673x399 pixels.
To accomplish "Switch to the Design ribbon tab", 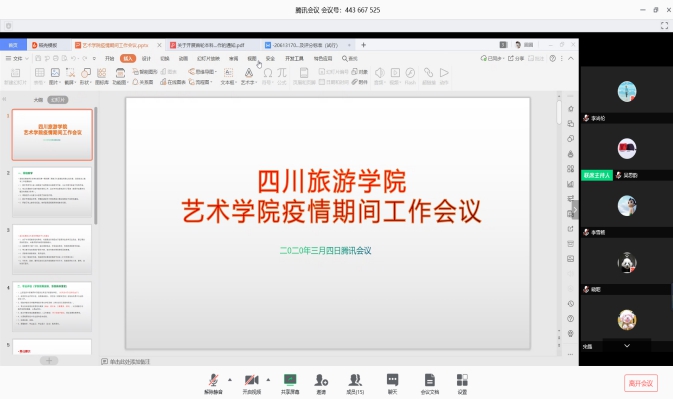I will [x=146, y=58].
